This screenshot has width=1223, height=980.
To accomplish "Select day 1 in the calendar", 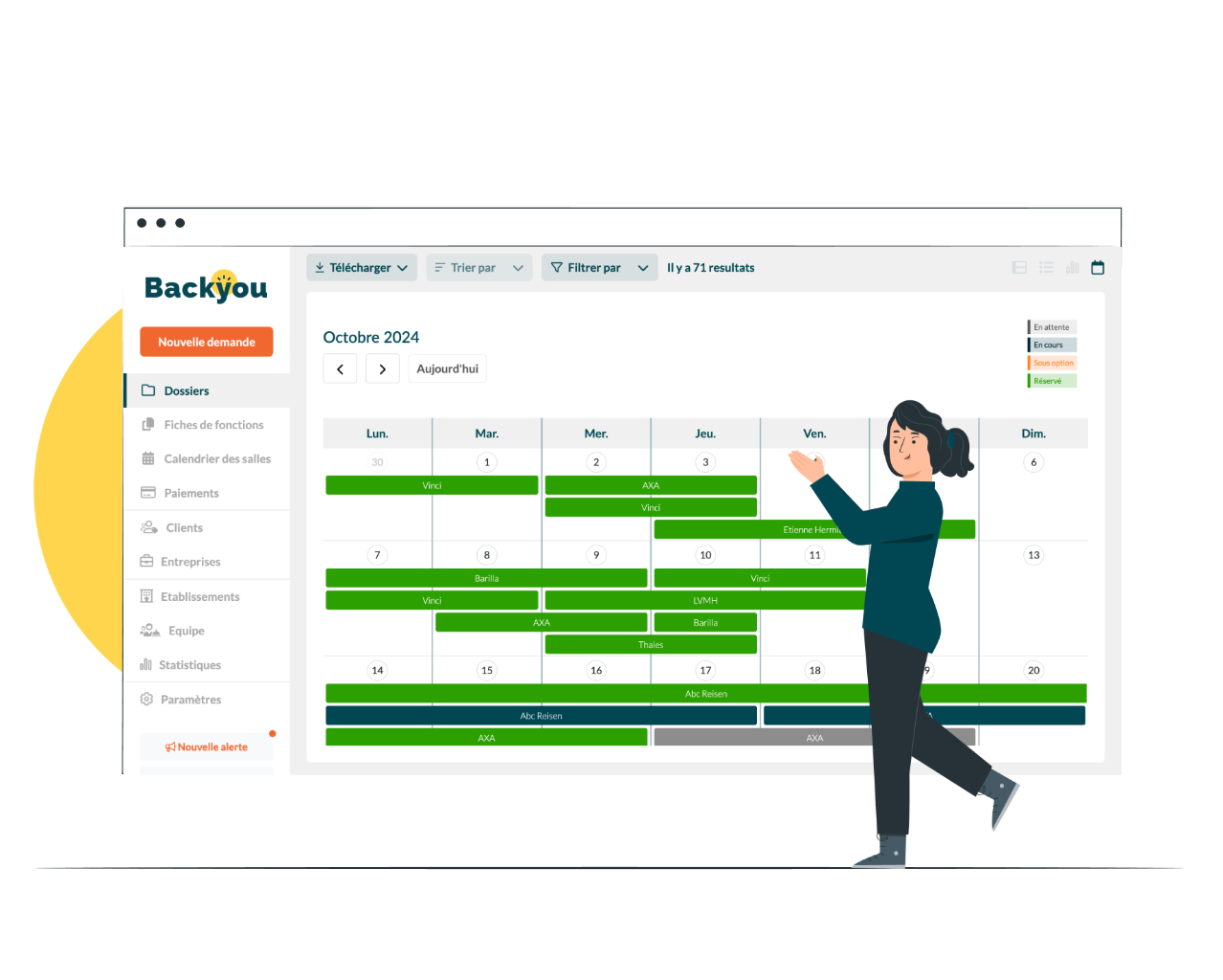I will pos(487,462).
